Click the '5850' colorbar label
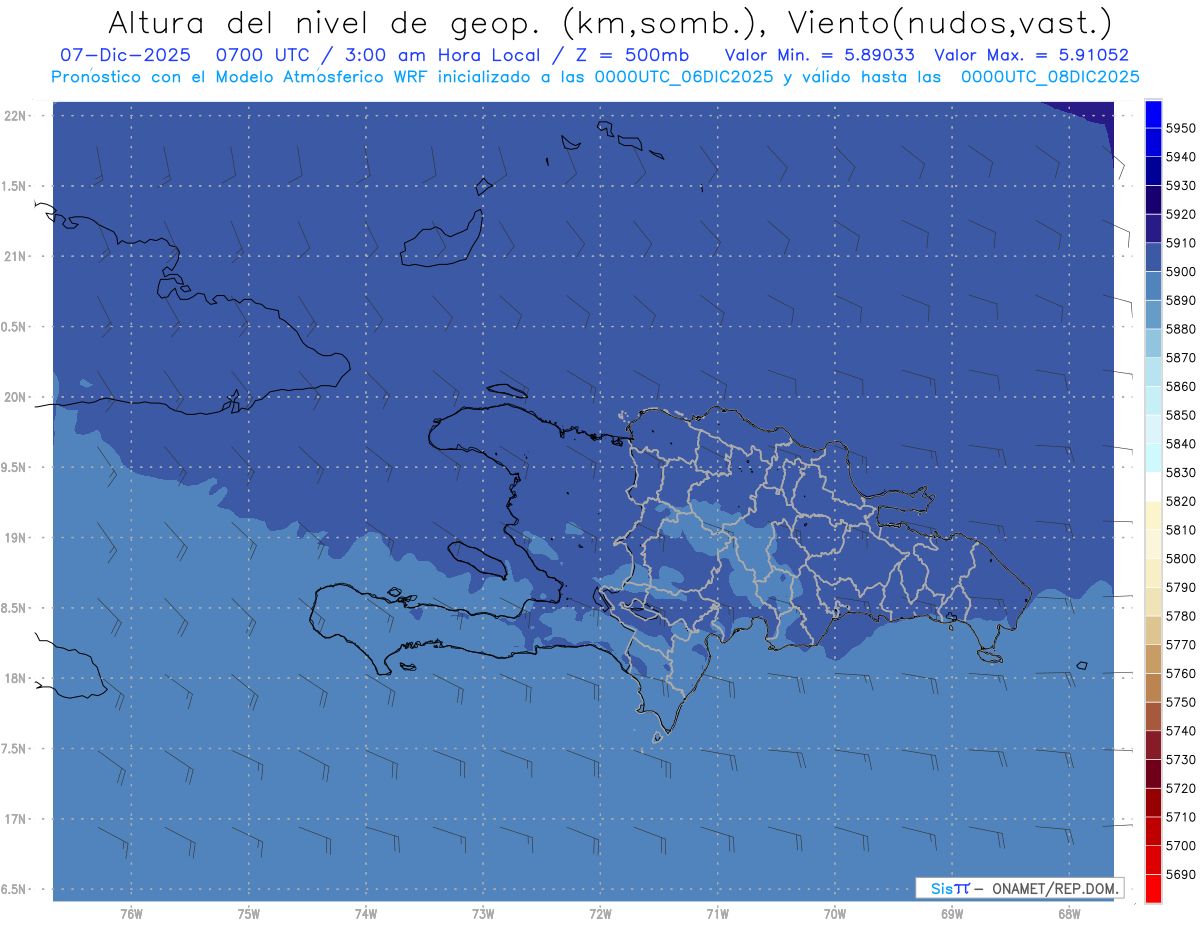 click(1181, 415)
